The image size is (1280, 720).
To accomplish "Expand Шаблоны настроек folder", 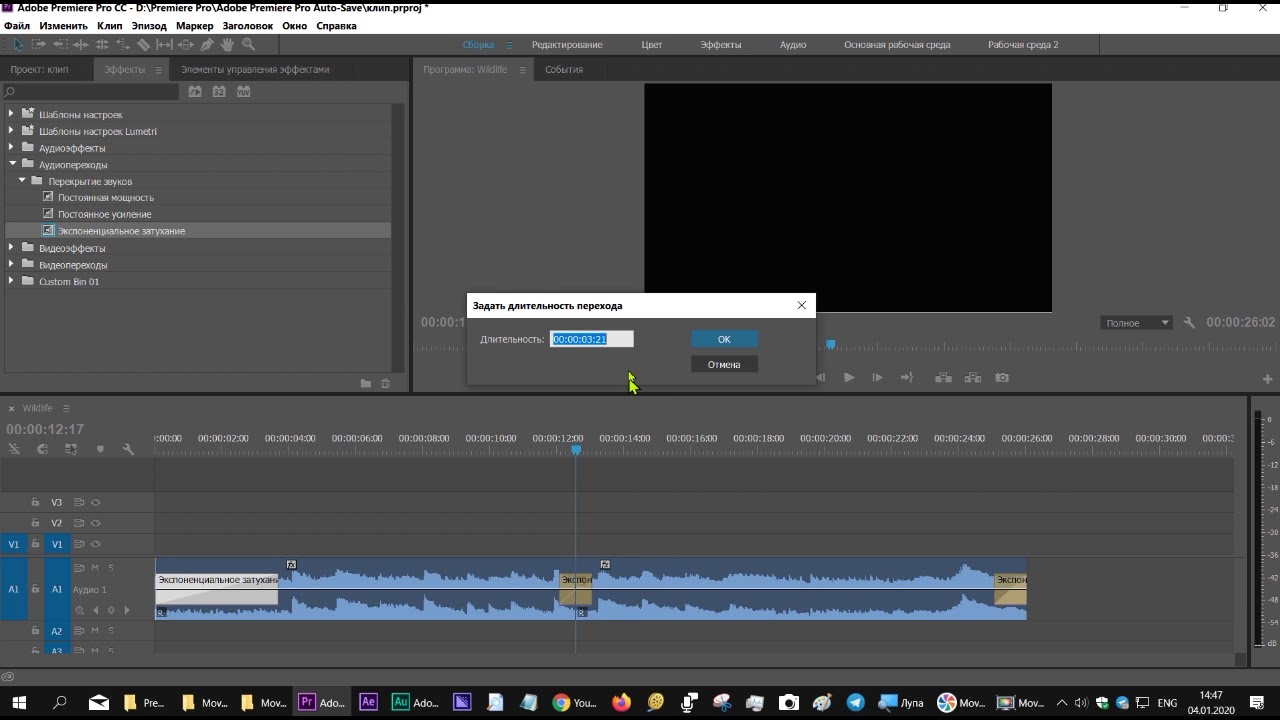I will [x=11, y=114].
